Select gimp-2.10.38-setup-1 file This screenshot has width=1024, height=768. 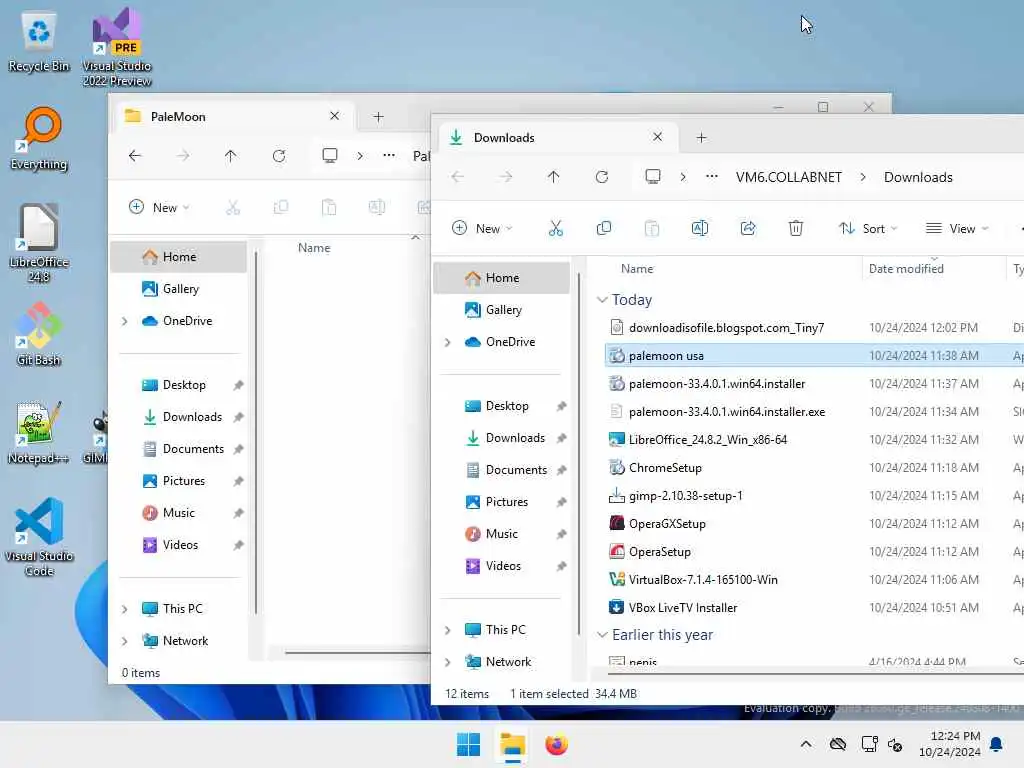pos(685,496)
